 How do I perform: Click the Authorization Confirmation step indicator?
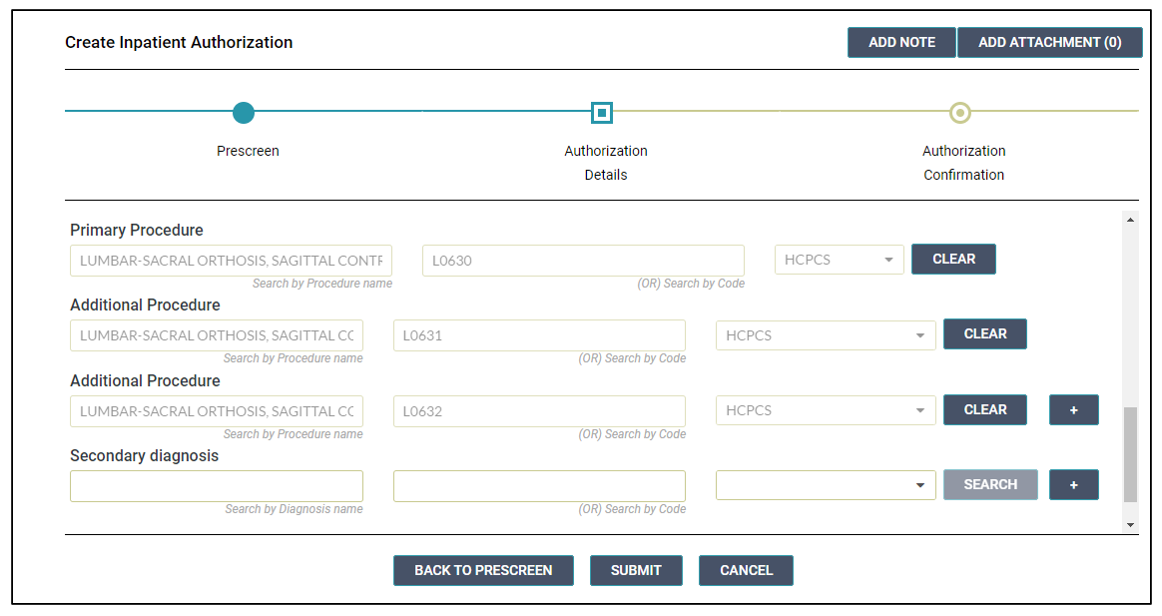click(x=961, y=113)
